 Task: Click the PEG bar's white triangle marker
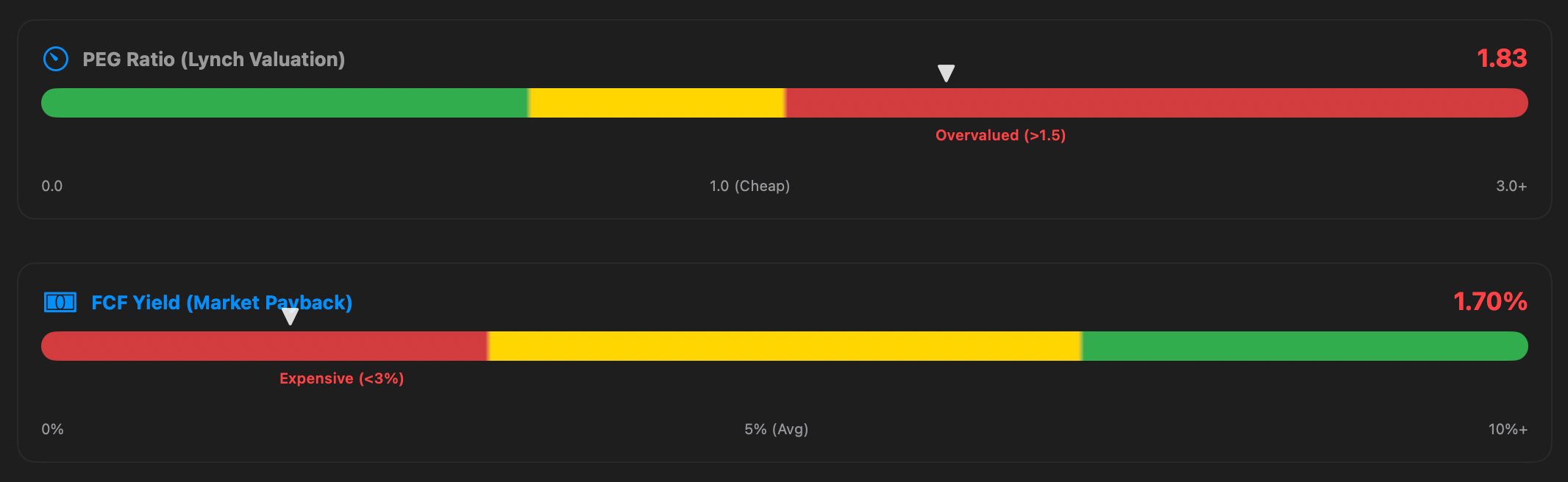946,73
